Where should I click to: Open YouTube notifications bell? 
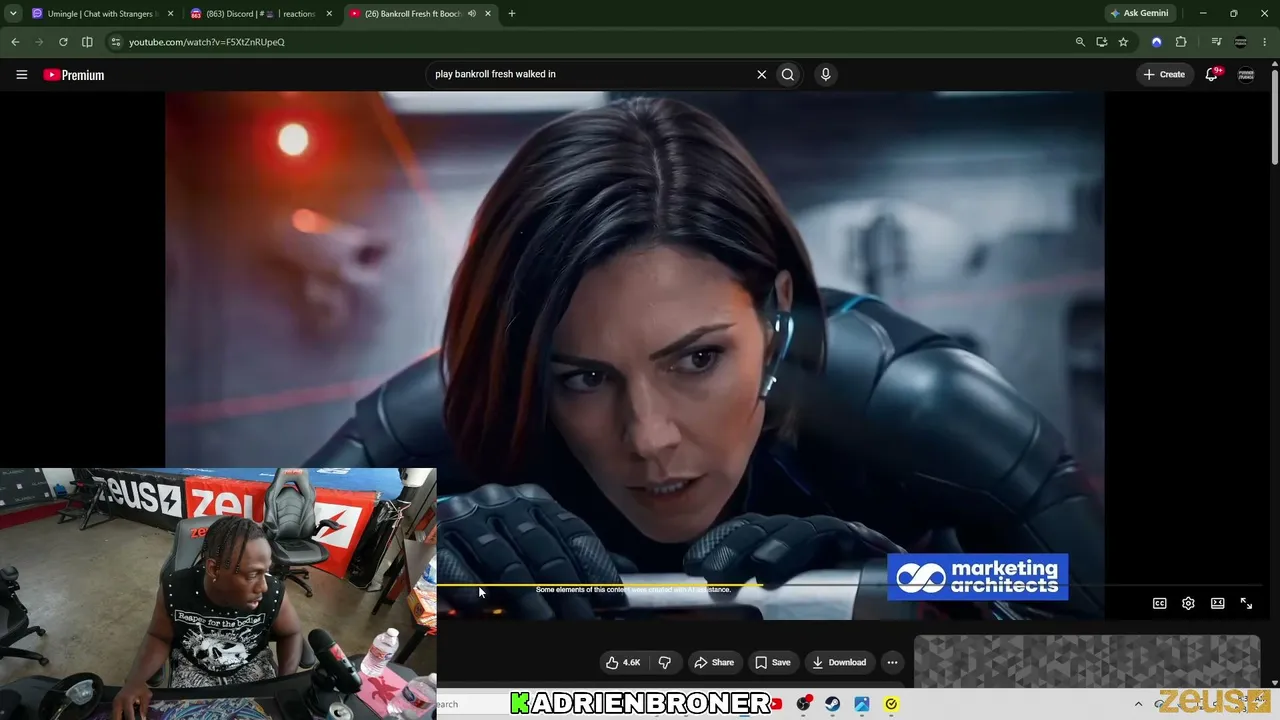pos(1212,74)
